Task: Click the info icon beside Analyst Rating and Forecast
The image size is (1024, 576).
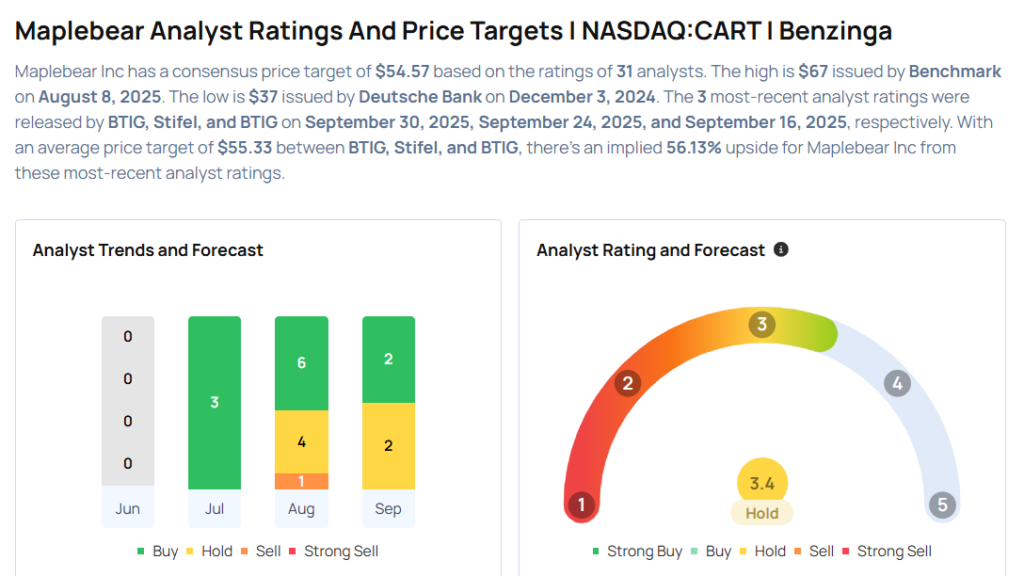Action: (x=781, y=250)
